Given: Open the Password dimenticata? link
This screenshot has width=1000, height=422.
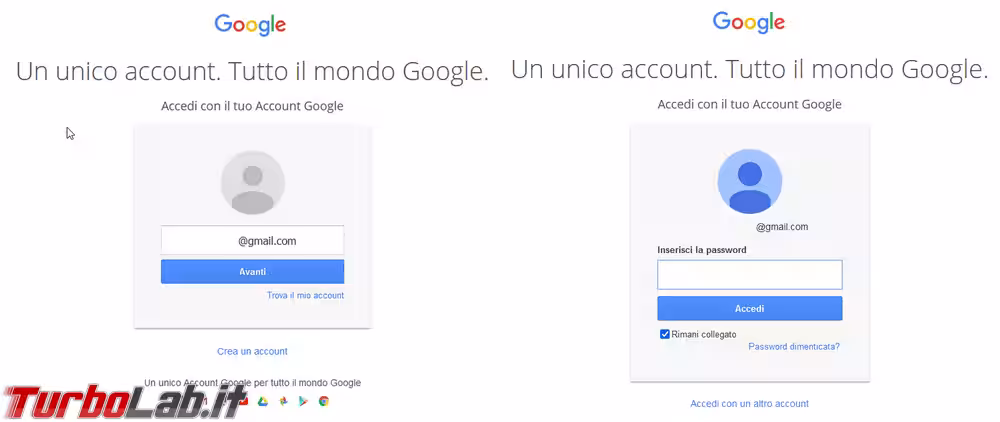Looking at the screenshot, I should 794,347.
